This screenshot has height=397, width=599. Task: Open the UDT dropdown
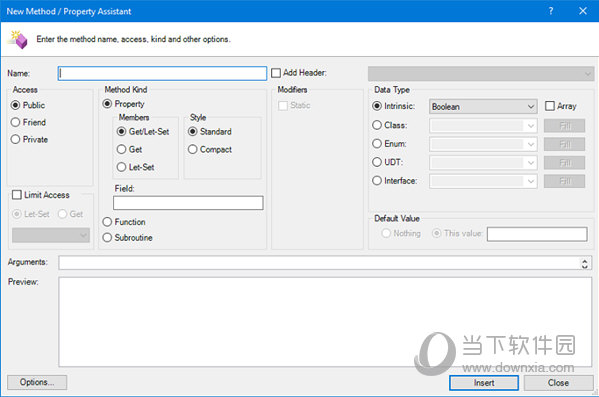(x=483, y=163)
